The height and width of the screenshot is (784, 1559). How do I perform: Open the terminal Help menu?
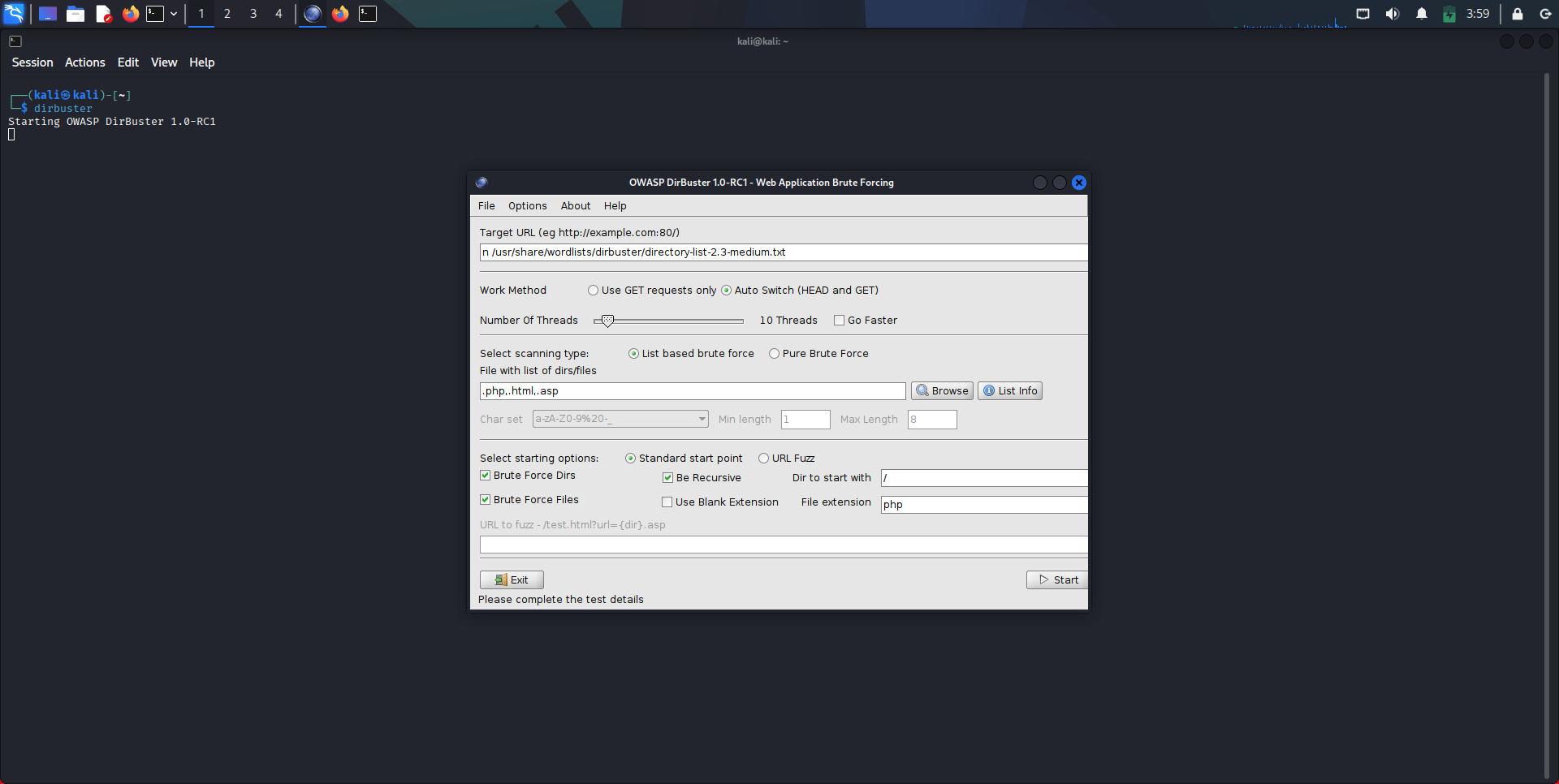[202, 62]
